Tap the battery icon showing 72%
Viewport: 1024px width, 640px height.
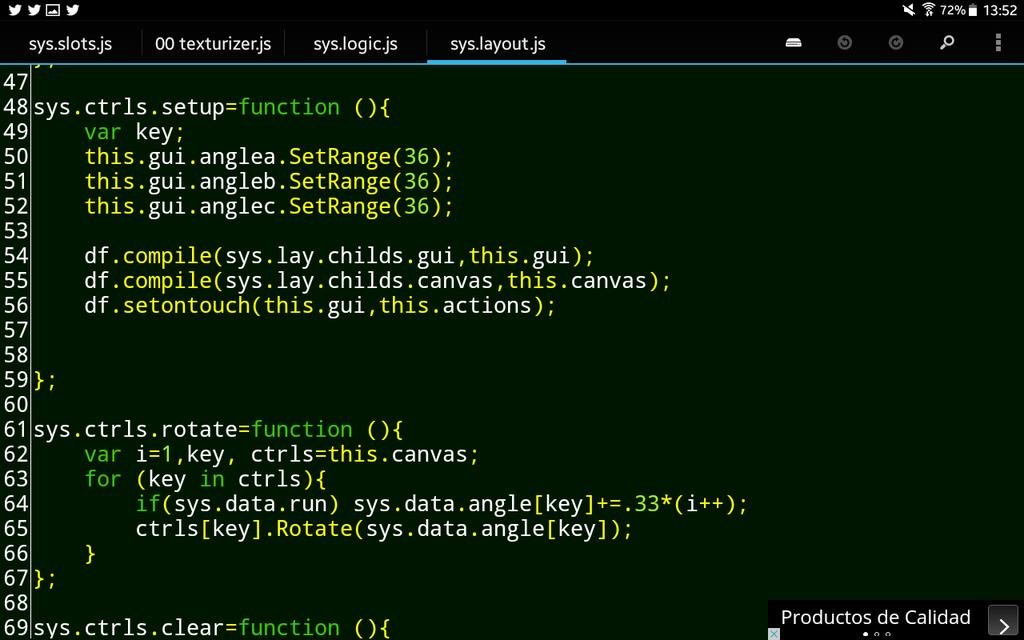pyautogui.click(x=973, y=10)
